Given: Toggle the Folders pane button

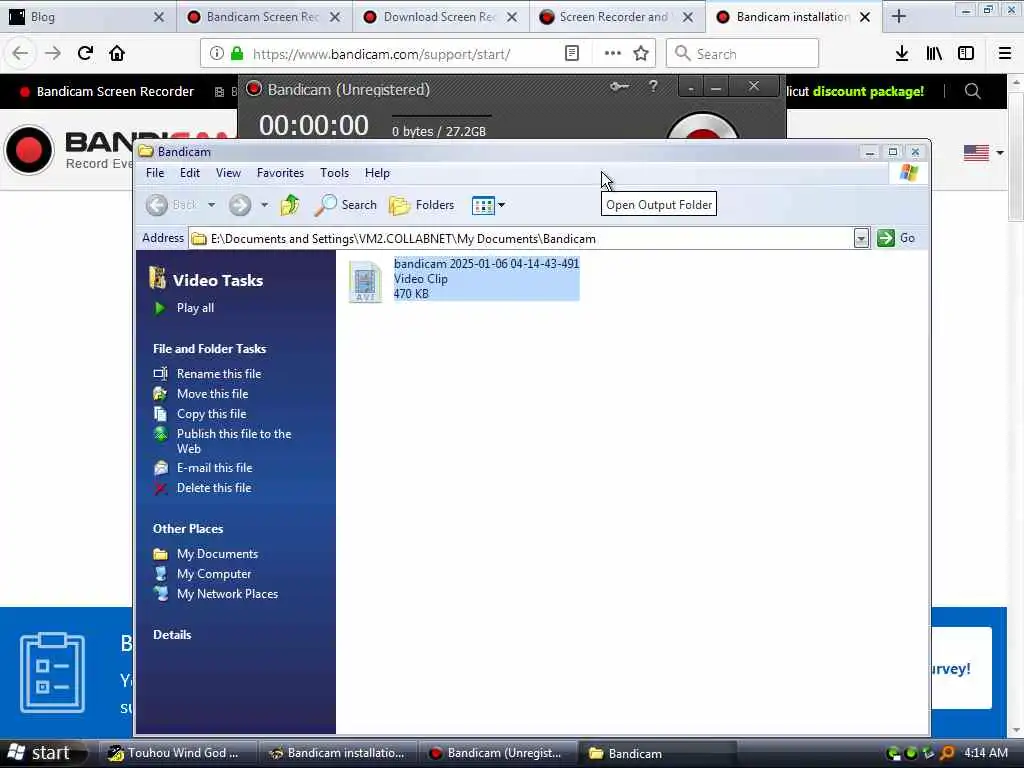Looking at the screenshot, I should pos(421,205).
